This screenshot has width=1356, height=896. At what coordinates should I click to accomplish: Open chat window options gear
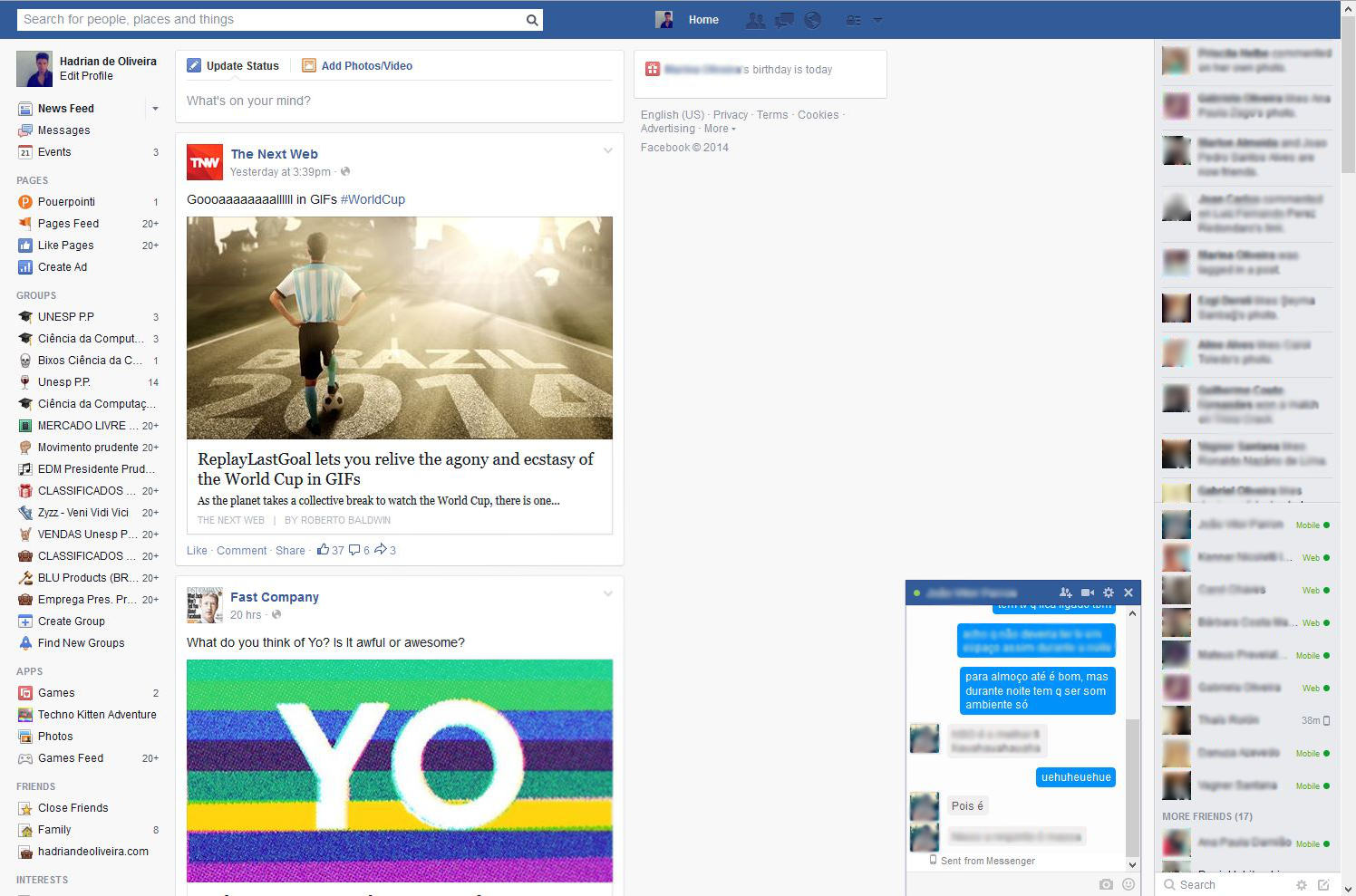[1109, 593]
